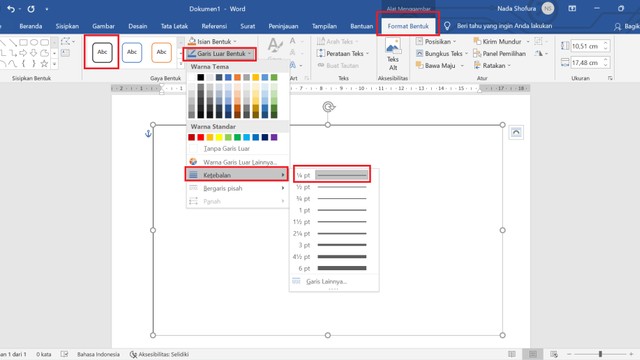
Task: Pick the red standard color swatch
Action: coord(200,137)
